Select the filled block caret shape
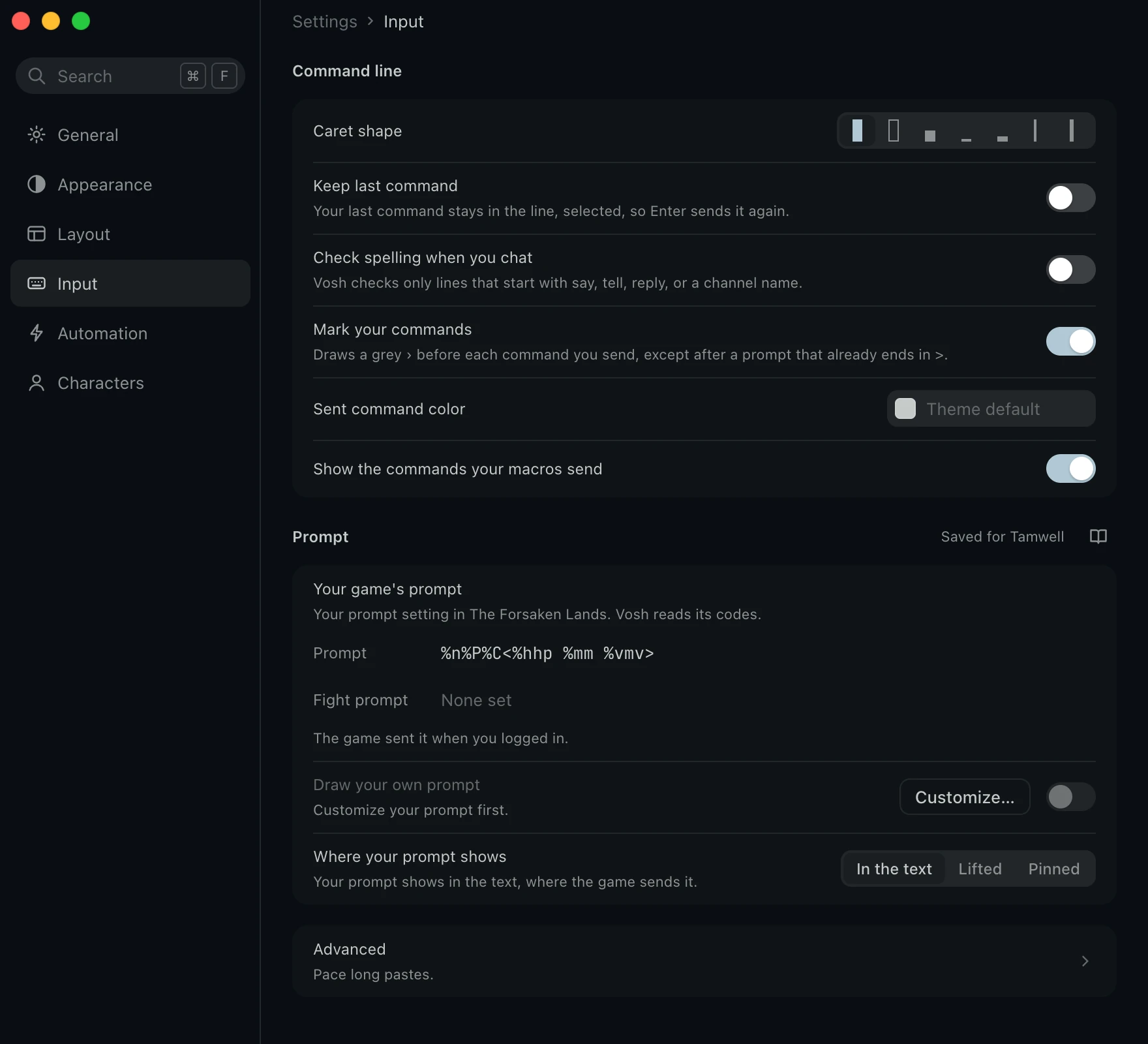Screen dimensions: 1148x1044 857,130
